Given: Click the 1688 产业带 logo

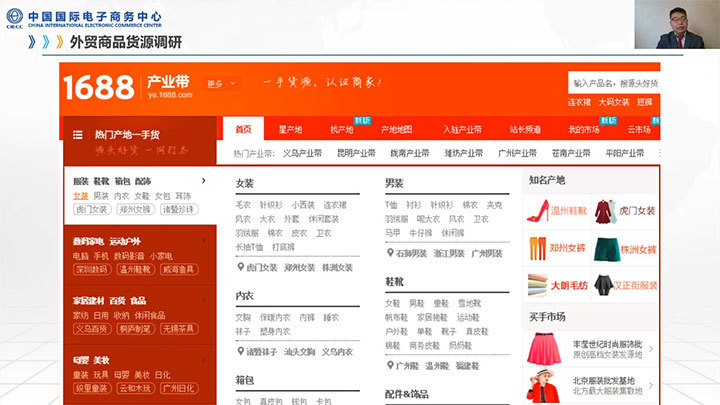Looking at the screenshot, I should coord(126,87).
